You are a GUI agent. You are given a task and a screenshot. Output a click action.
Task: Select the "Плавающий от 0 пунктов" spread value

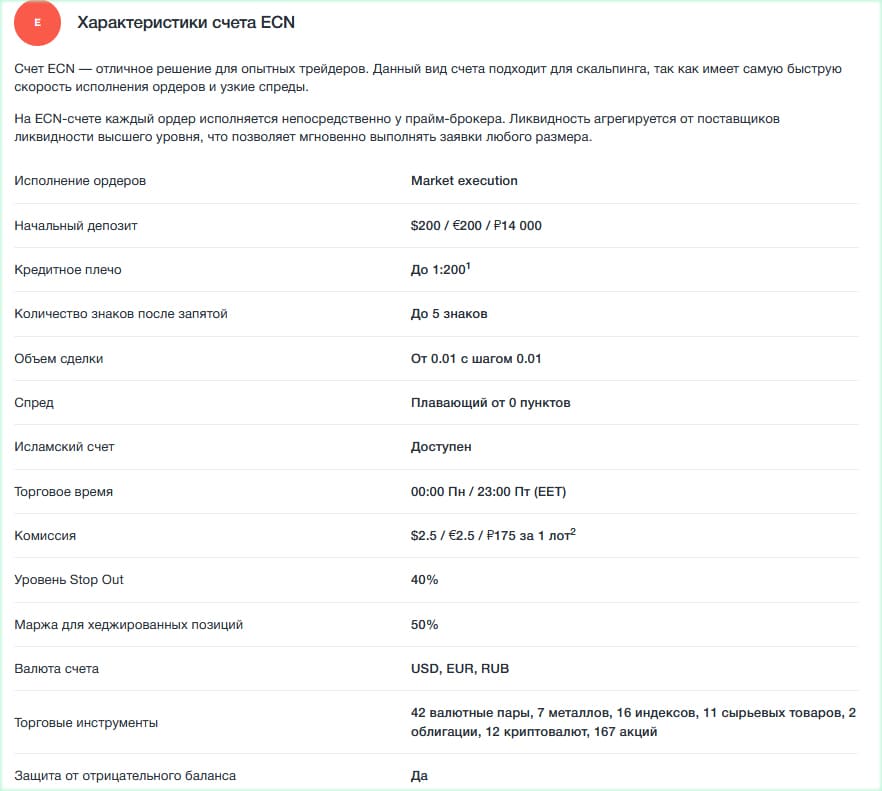pos(491,403)
